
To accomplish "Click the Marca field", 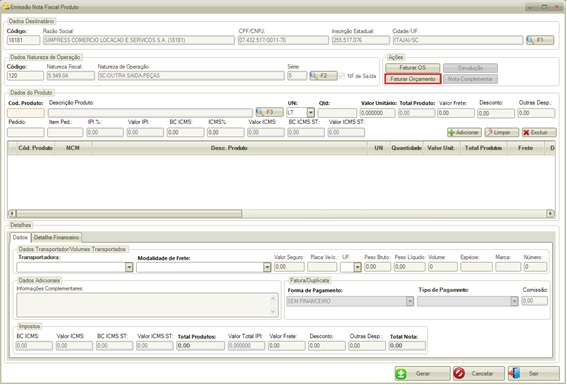I will click(x=508, y=267).
